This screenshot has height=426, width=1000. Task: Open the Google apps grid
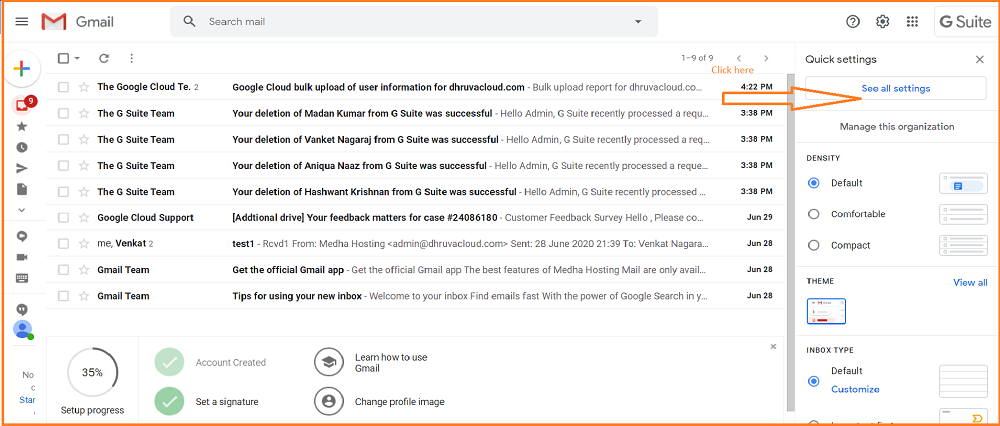[x=912, y=21]
